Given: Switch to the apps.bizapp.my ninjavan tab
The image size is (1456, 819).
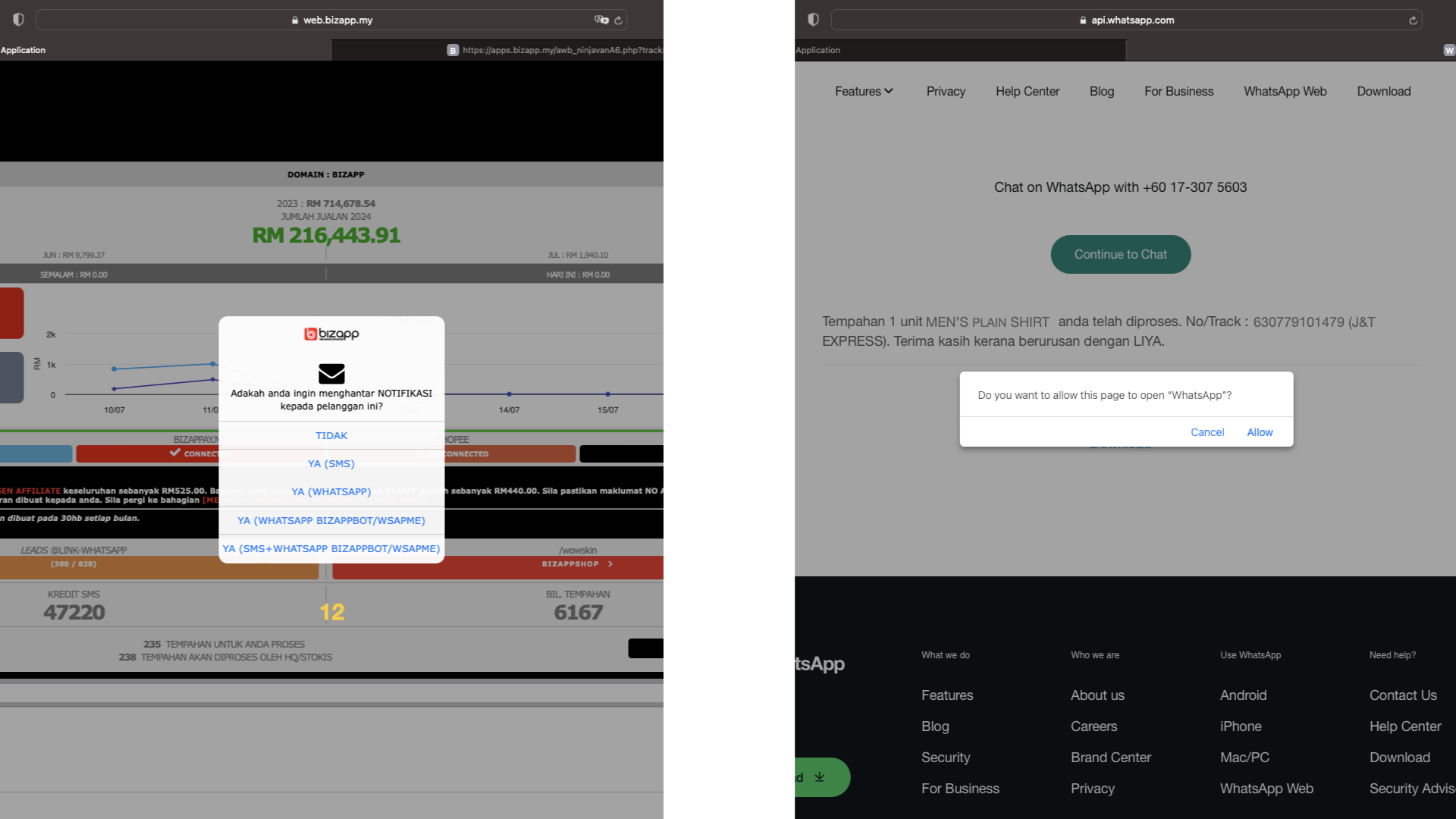Looking at the screenshot, I should coord(497,50).
